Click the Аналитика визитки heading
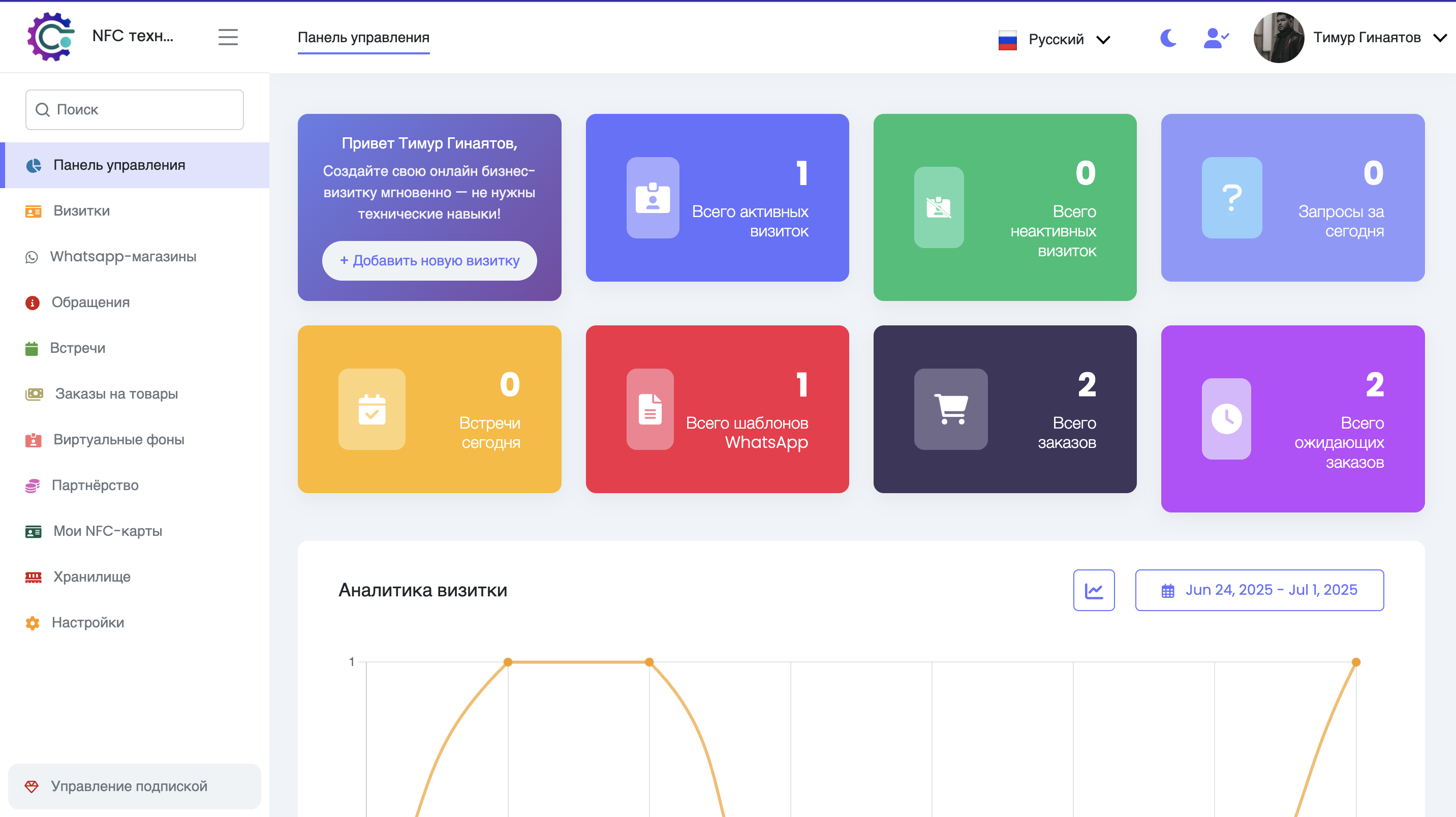This screenshot has width=1456, height=817. pos(423,590)
